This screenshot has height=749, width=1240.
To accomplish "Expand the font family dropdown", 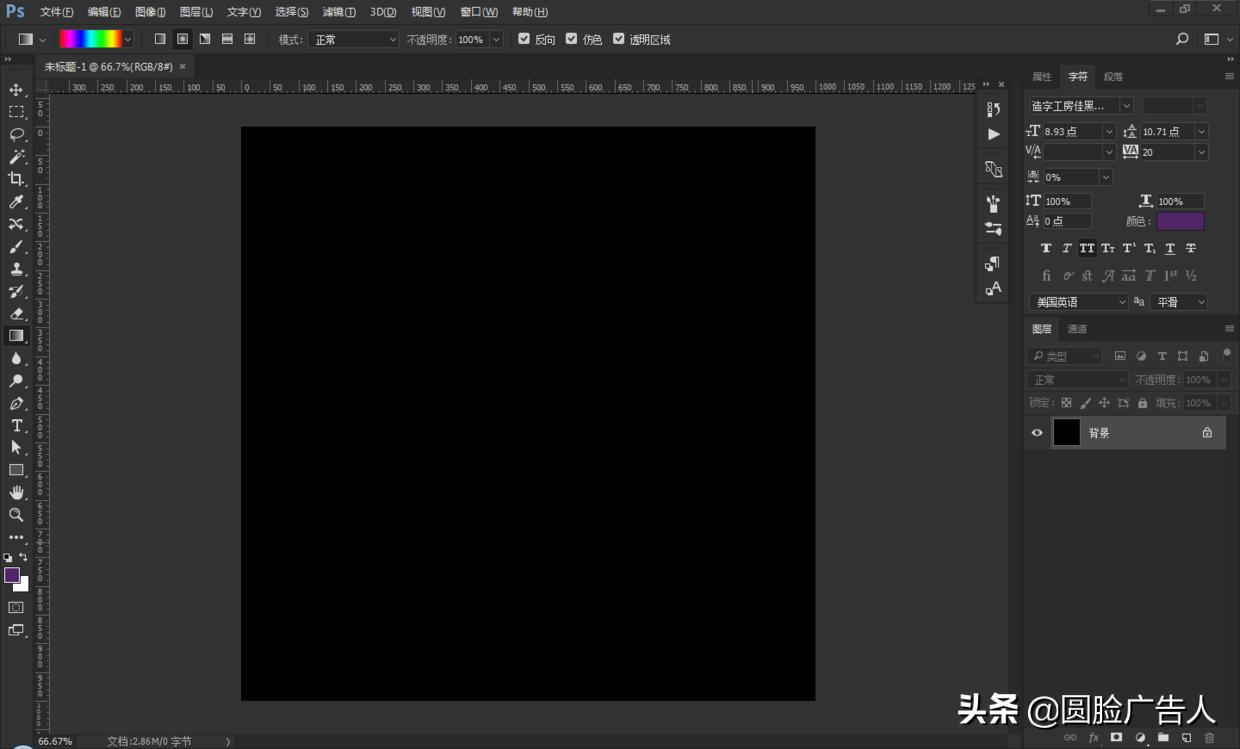I will [x=1127, y=105].
